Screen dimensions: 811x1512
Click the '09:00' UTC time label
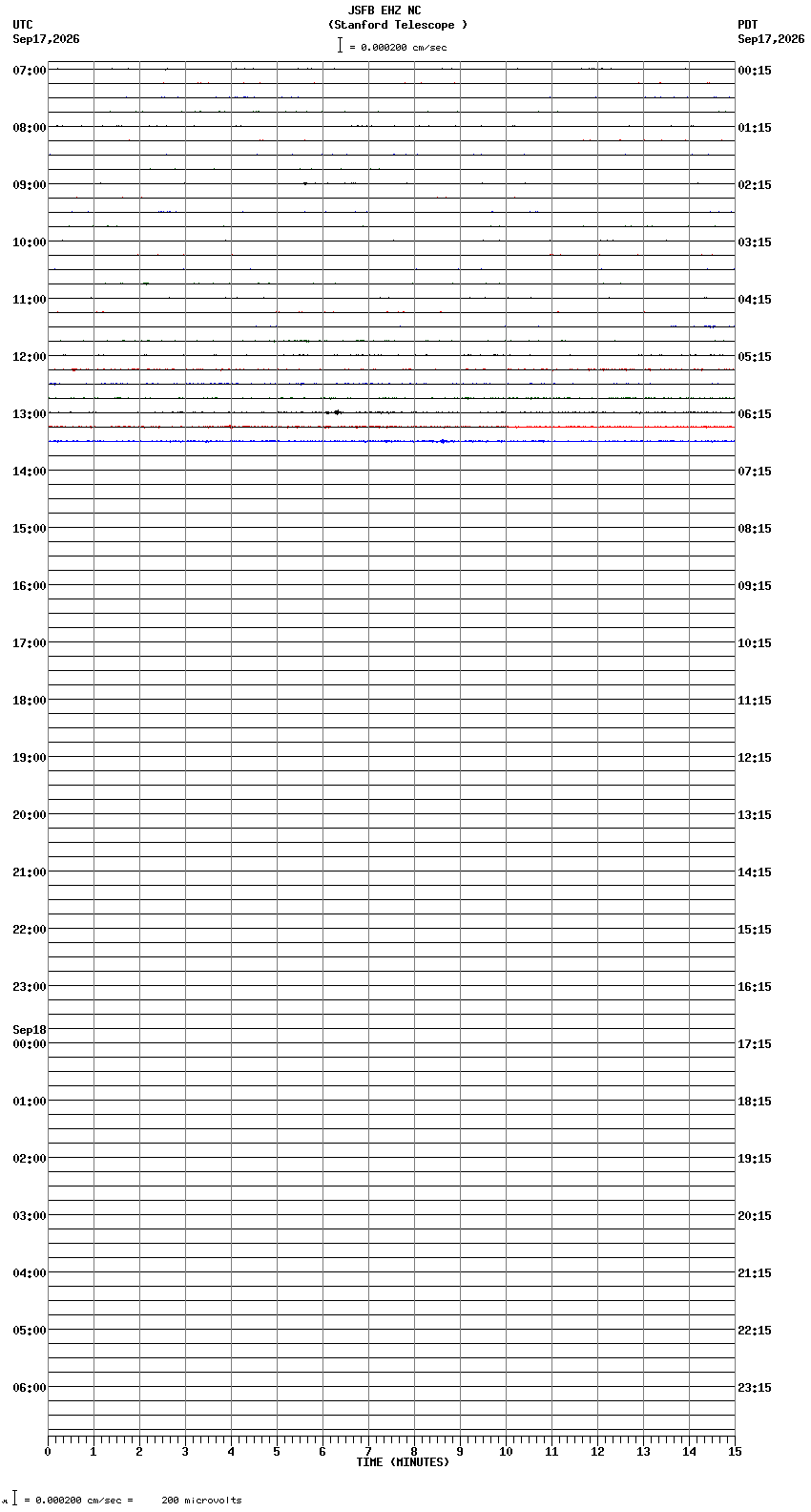[30, 185]
